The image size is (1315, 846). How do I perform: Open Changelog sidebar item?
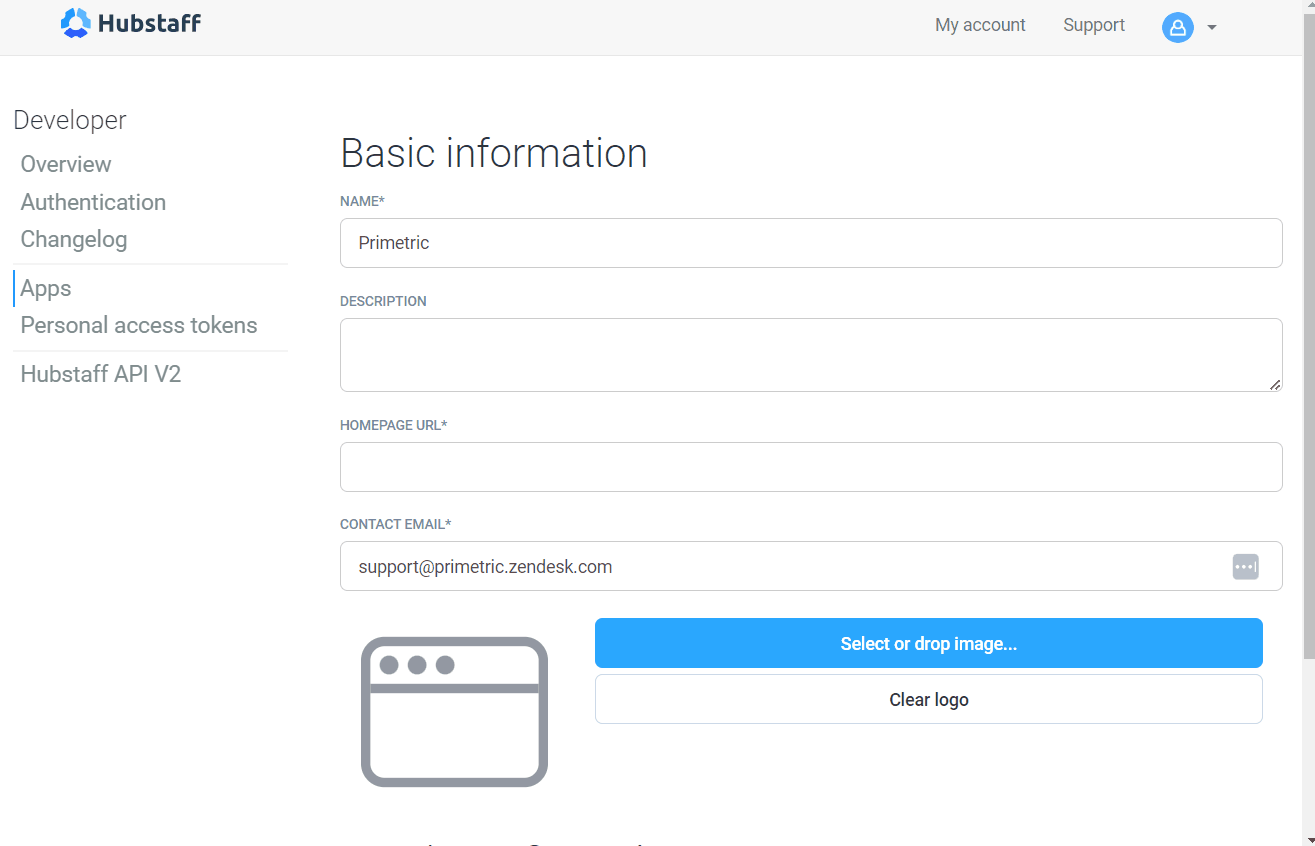[x=74, y=239]
